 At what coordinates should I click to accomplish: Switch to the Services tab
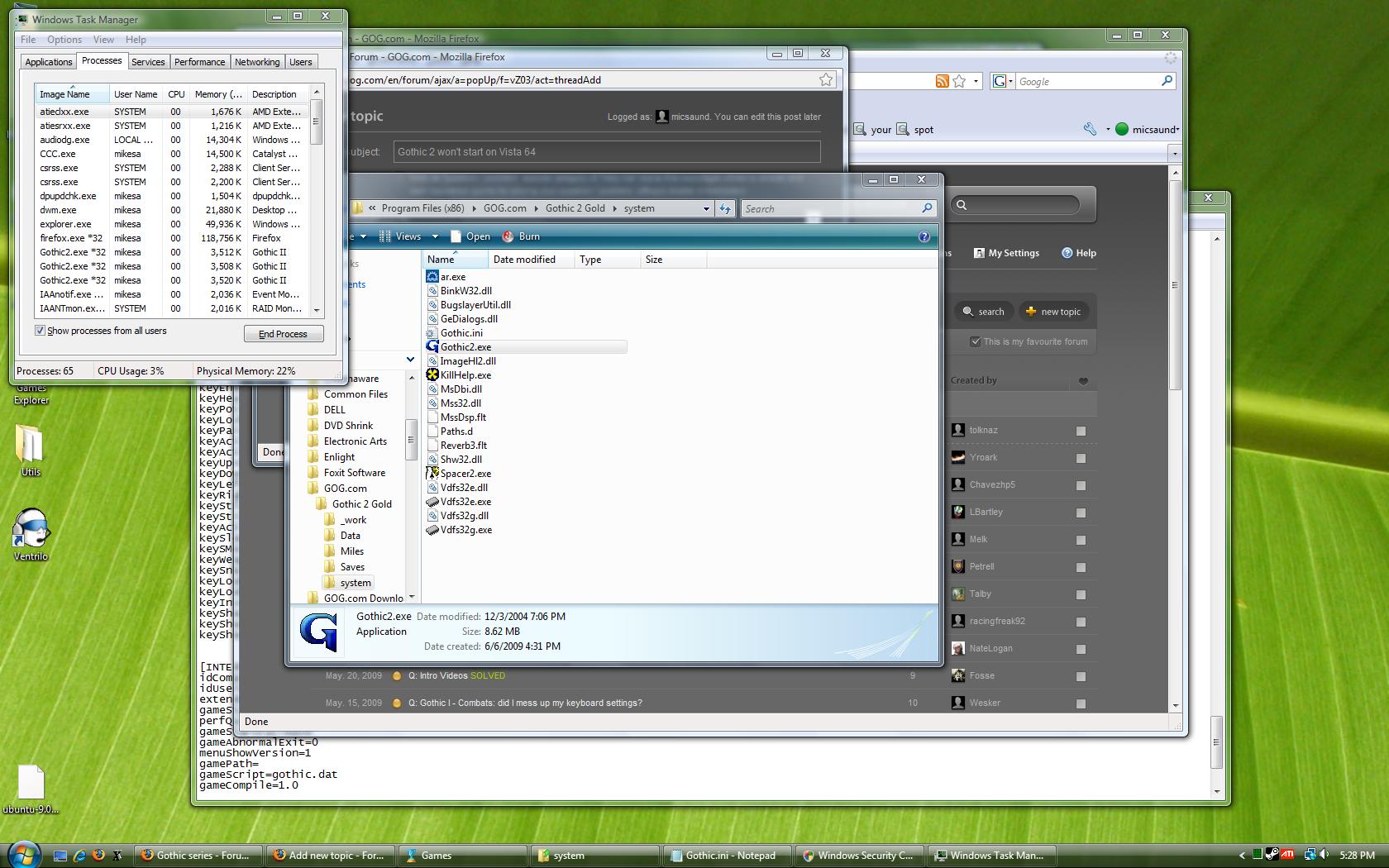(x=148, y=62)
